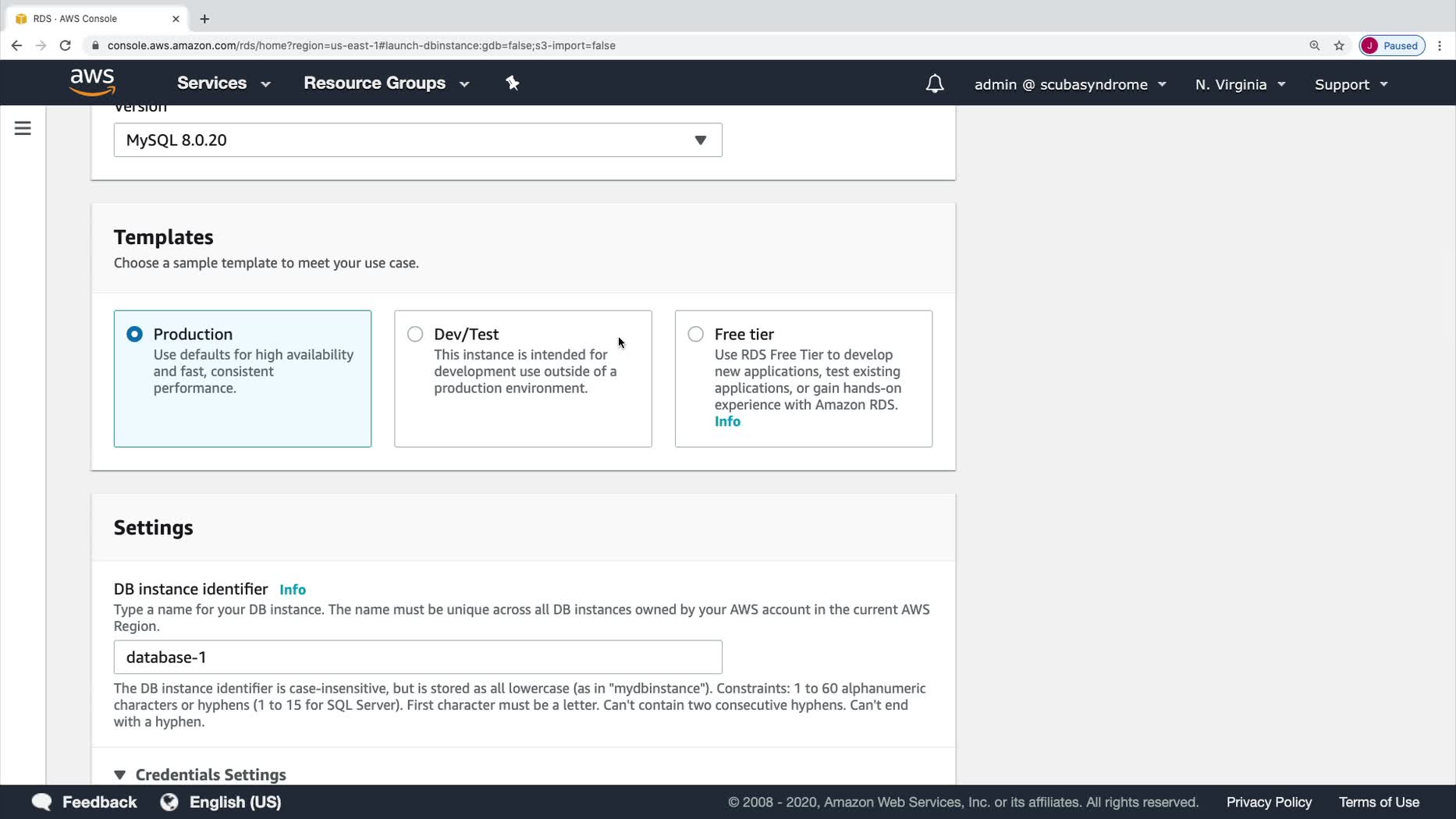
Task: Switch to the RDS AWS Console tab
Action: click(95, 19)
